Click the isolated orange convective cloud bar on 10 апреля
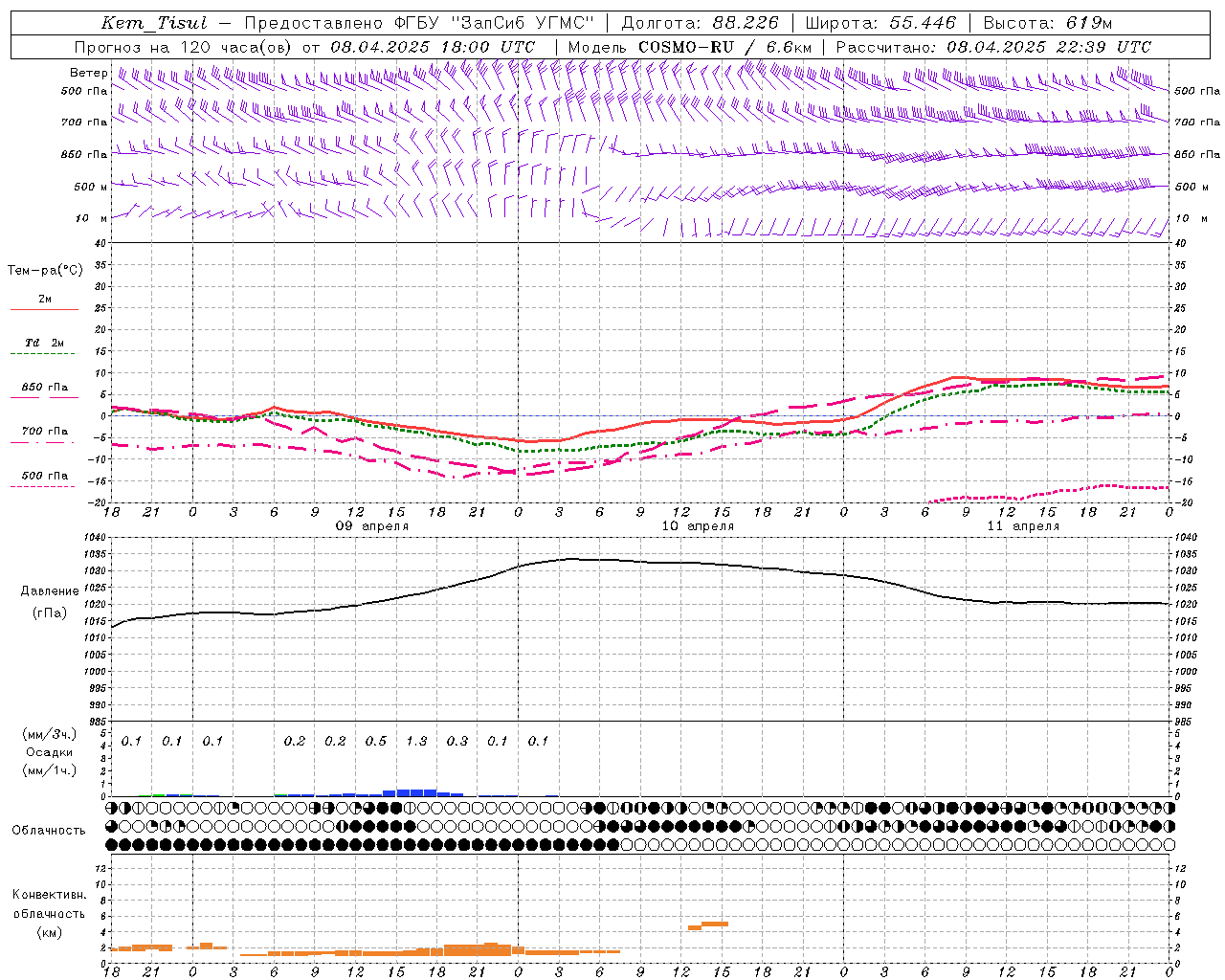This screenshot has width=1225, height=980. click(708, 925)
